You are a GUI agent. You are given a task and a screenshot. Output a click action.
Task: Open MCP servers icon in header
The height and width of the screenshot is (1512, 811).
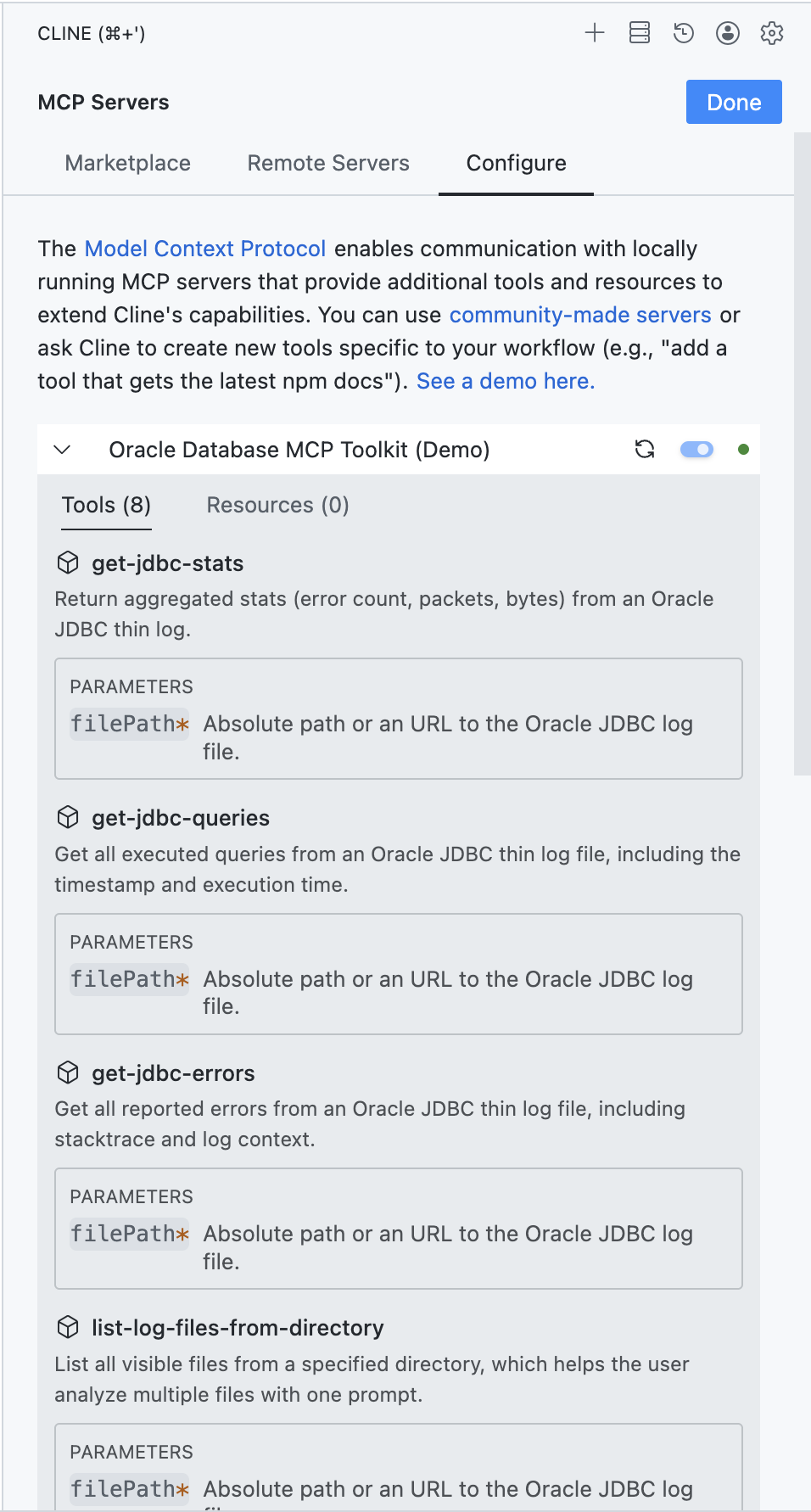tap(640, 33)
